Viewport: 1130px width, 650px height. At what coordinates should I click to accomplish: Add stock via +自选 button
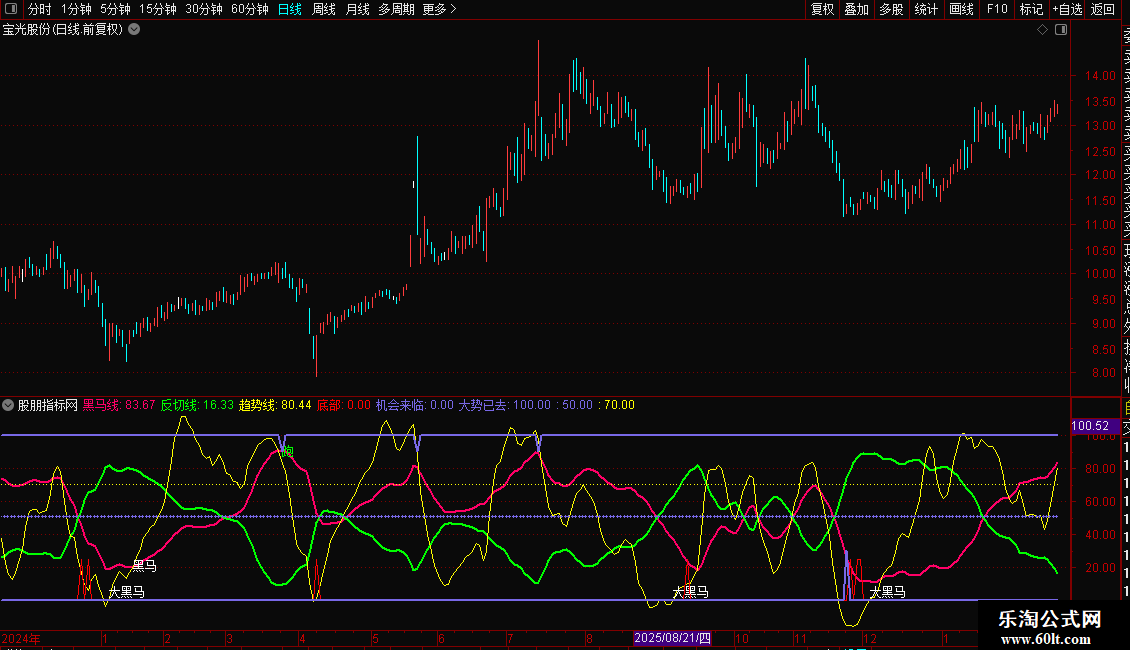tap(1067, 10)
